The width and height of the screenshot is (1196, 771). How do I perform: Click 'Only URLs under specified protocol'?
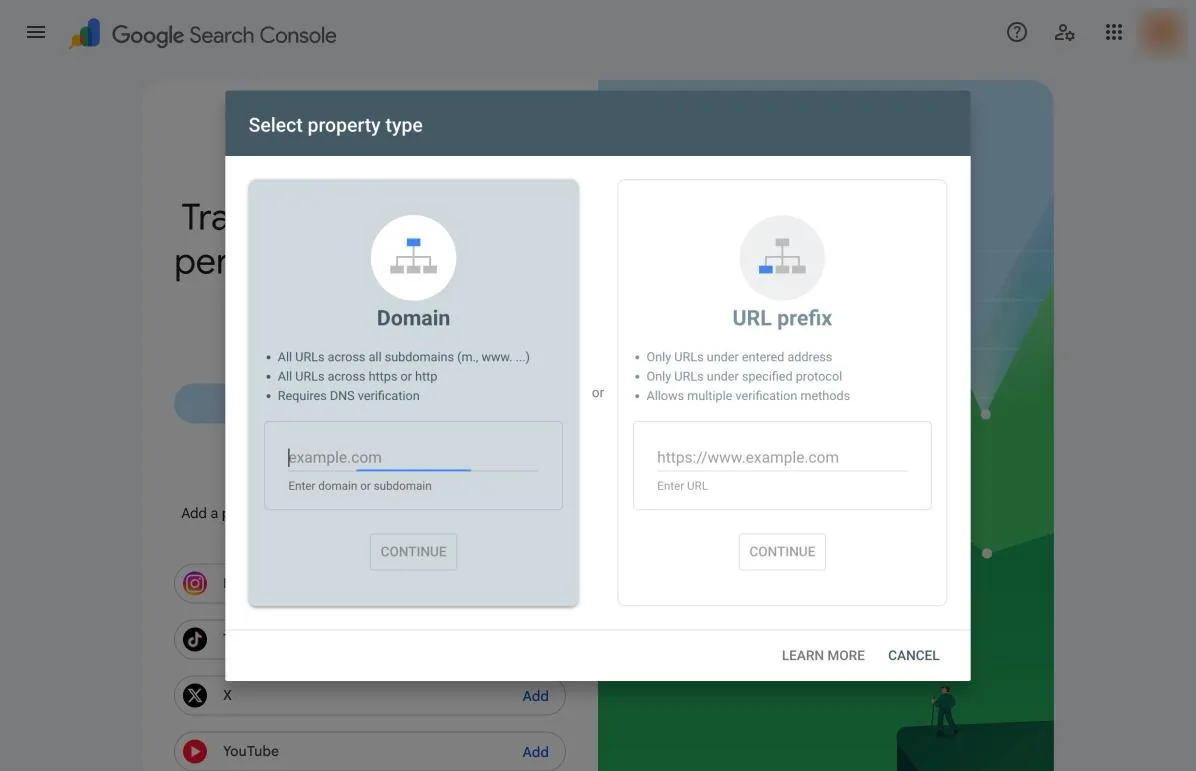(744, 376)
